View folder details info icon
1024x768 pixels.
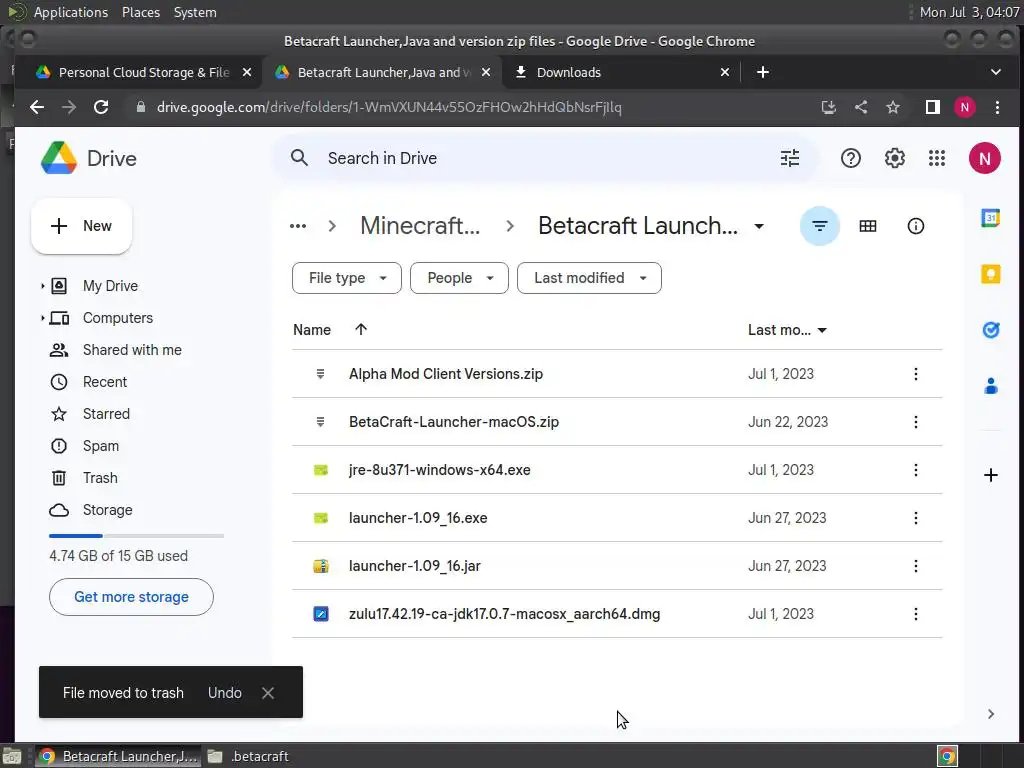tap(915, 226)
